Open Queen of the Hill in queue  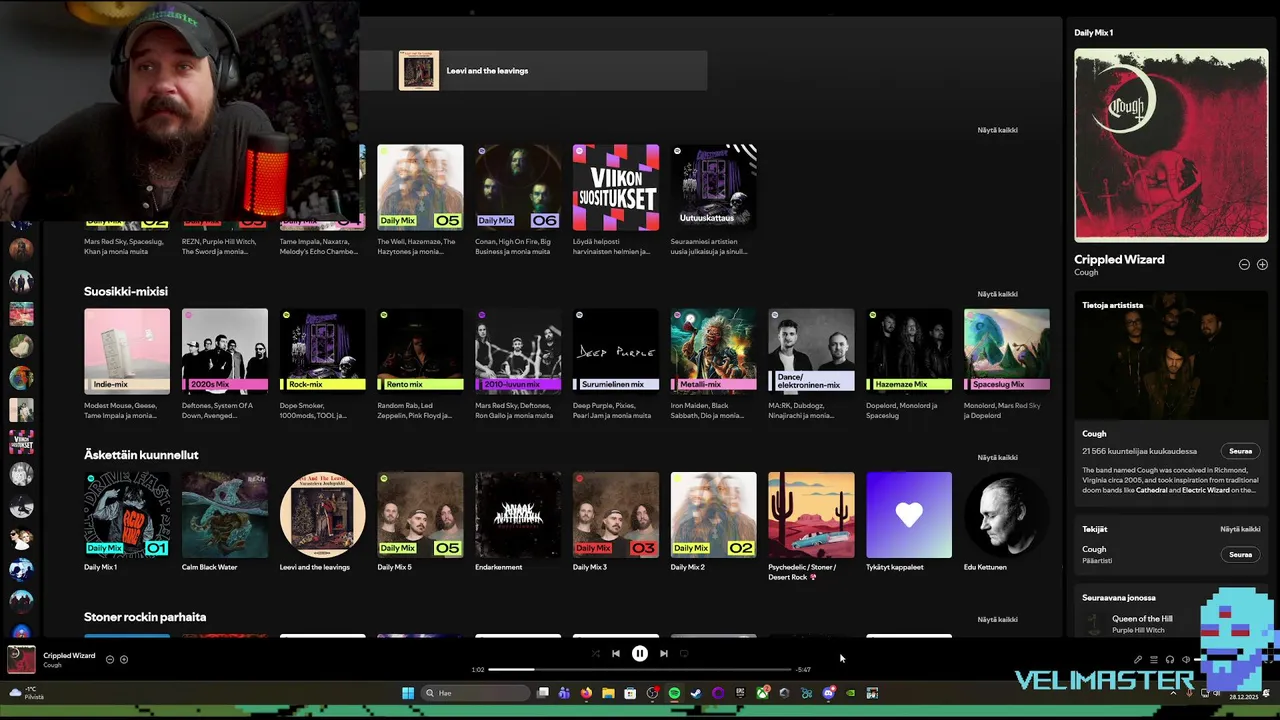point(1142,619)
